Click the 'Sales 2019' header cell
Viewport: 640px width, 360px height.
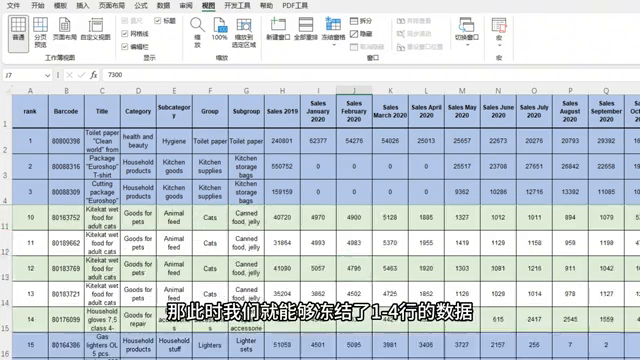pyautogui.click(x=282, y=111)
